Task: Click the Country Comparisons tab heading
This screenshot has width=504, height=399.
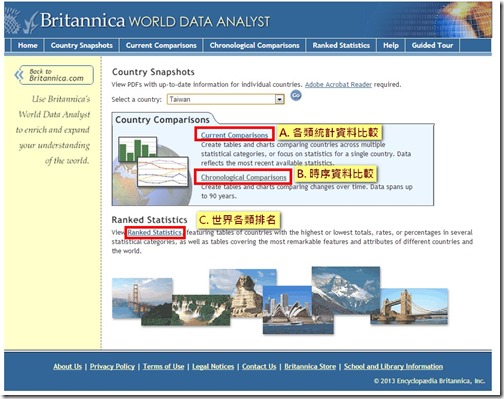Action: coord(162,120)
